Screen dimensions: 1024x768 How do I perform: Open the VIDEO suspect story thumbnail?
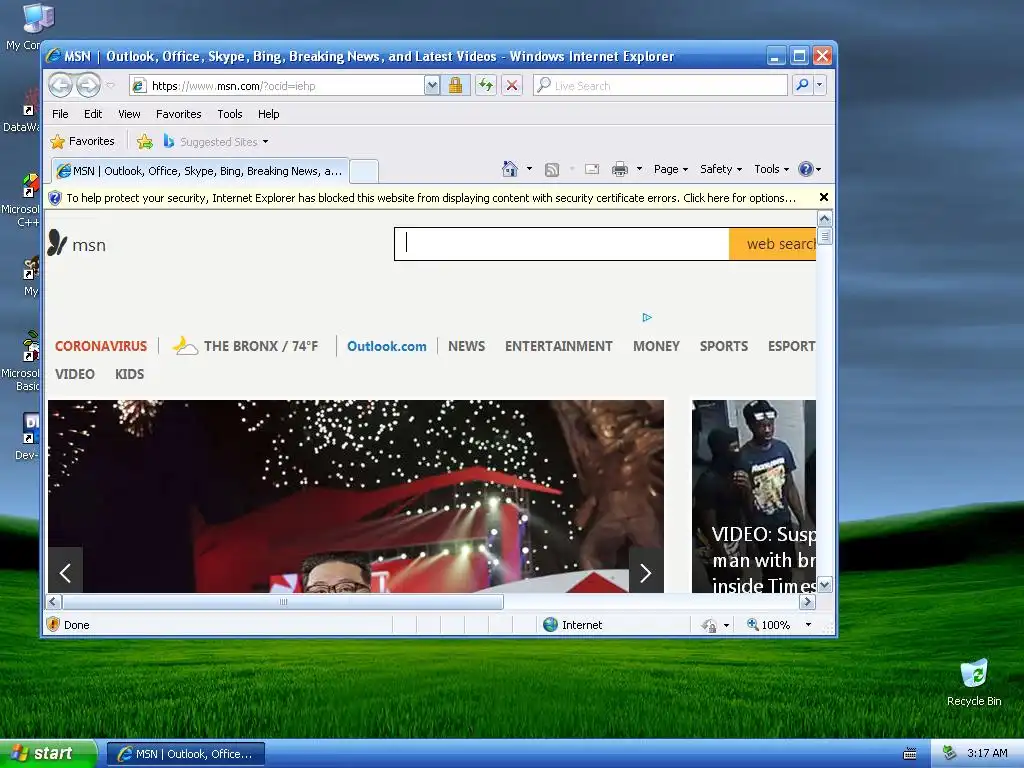754,496
